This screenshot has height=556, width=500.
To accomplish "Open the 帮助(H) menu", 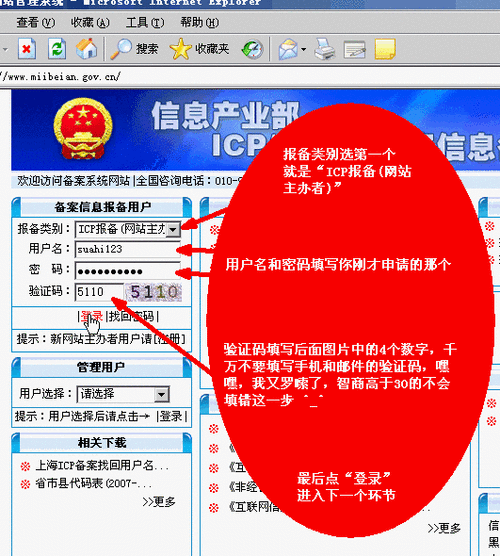I will (x=200, y=23).
